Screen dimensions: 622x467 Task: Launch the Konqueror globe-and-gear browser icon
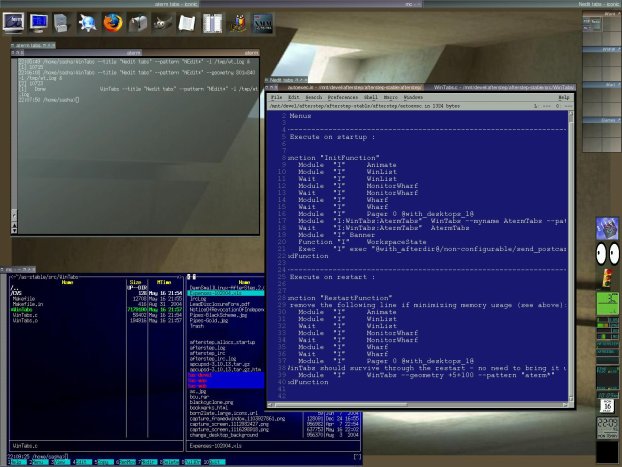pos(87,23)
